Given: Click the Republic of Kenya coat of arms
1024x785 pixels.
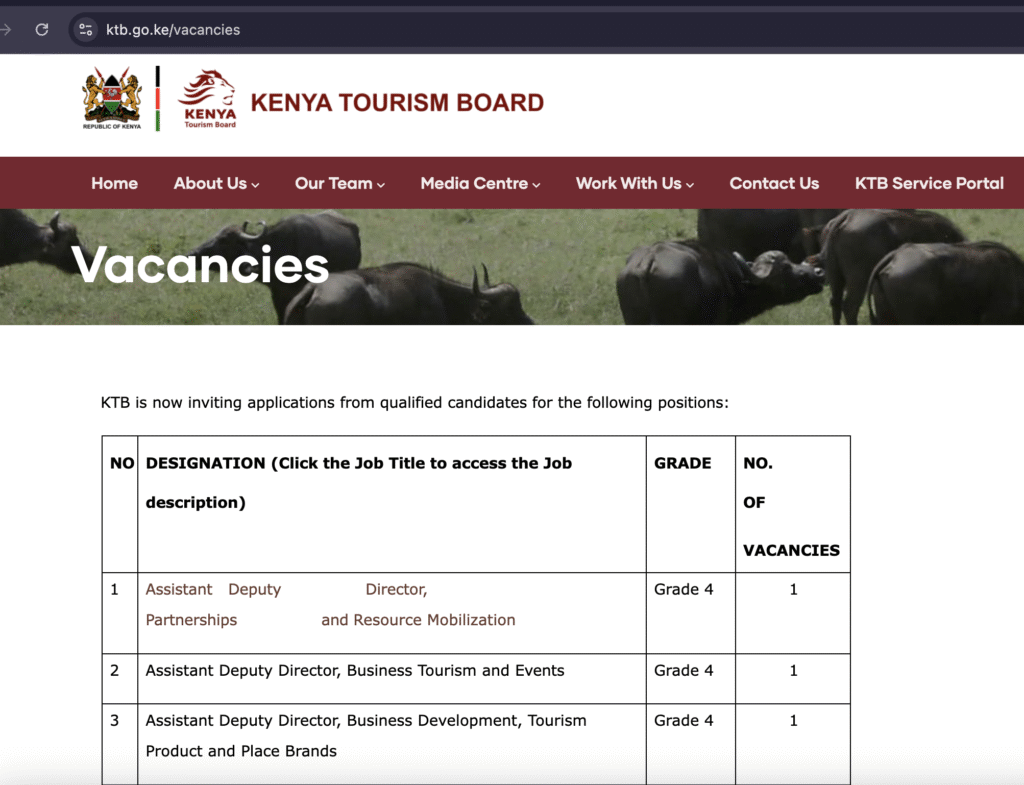Looking at the screenshot, I should point(112,98).
